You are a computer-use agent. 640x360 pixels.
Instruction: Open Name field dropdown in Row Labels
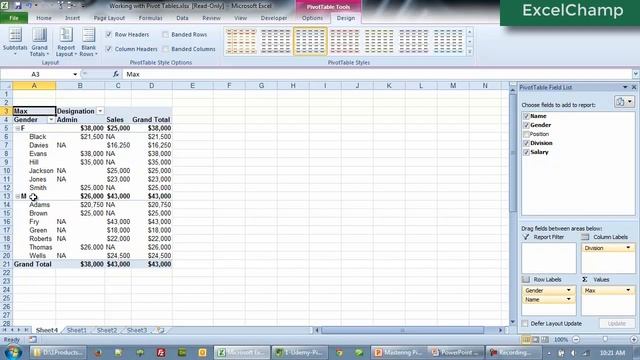click(x=569, y=299)
